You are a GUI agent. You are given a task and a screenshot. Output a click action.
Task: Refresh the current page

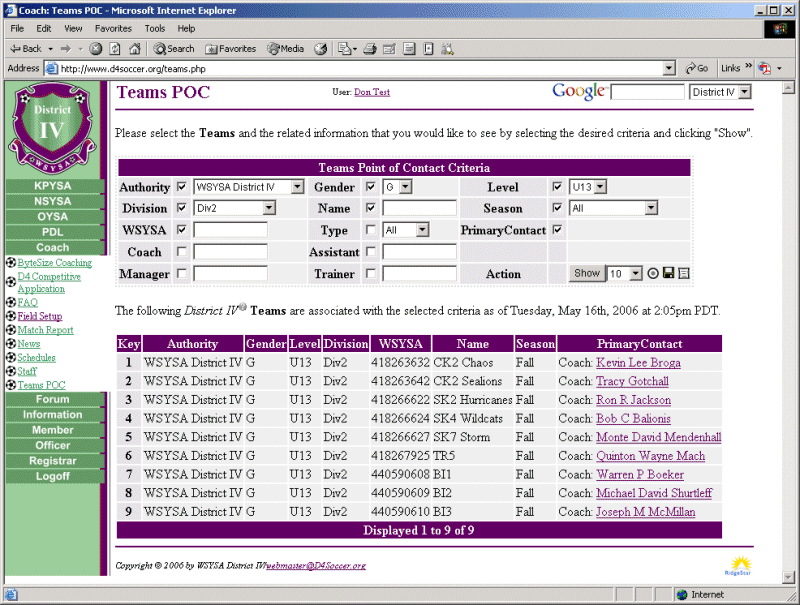point(115,48)
